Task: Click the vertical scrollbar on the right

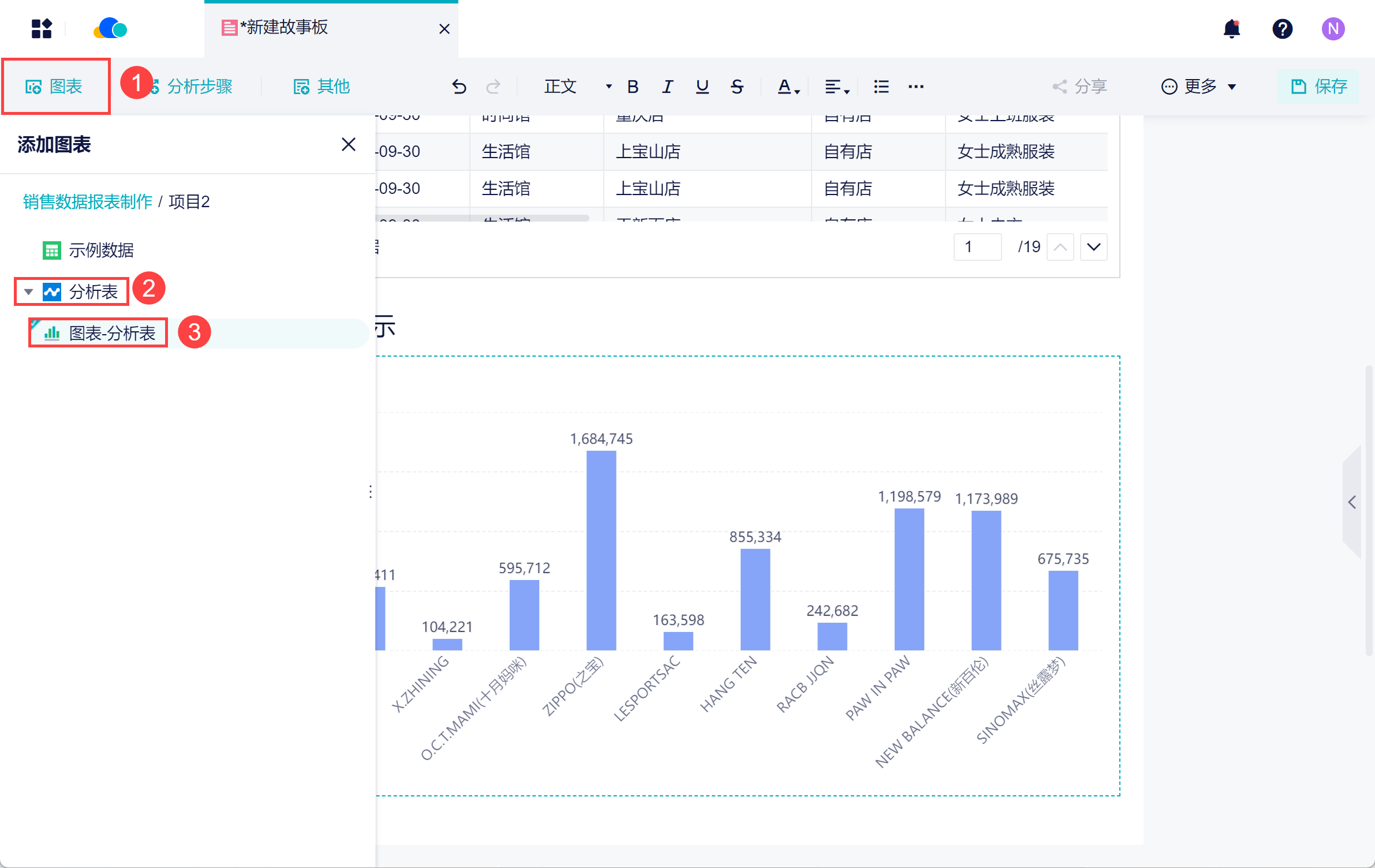Action: 1369,510
